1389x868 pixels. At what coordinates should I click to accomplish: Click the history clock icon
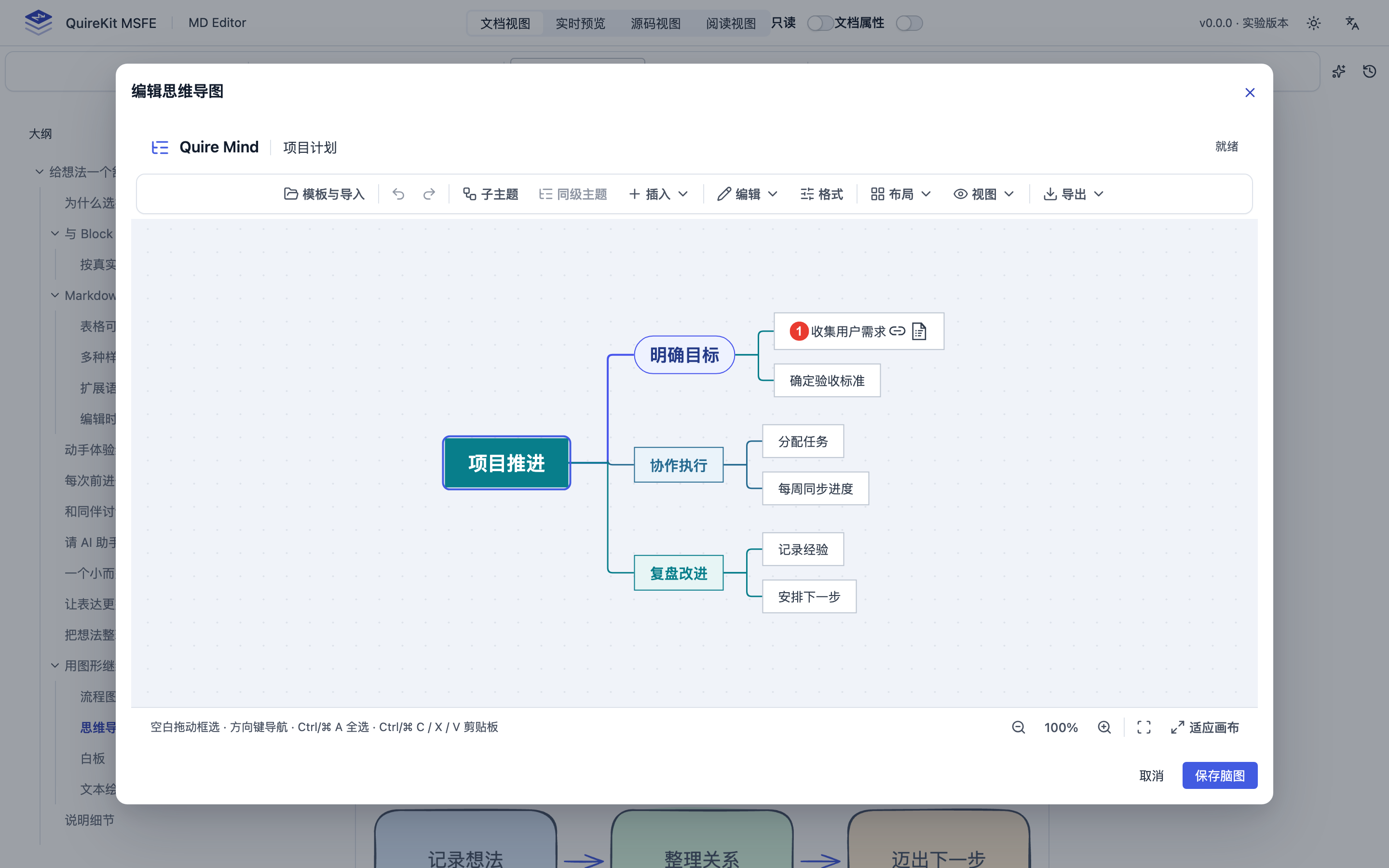pos(1370,71)
